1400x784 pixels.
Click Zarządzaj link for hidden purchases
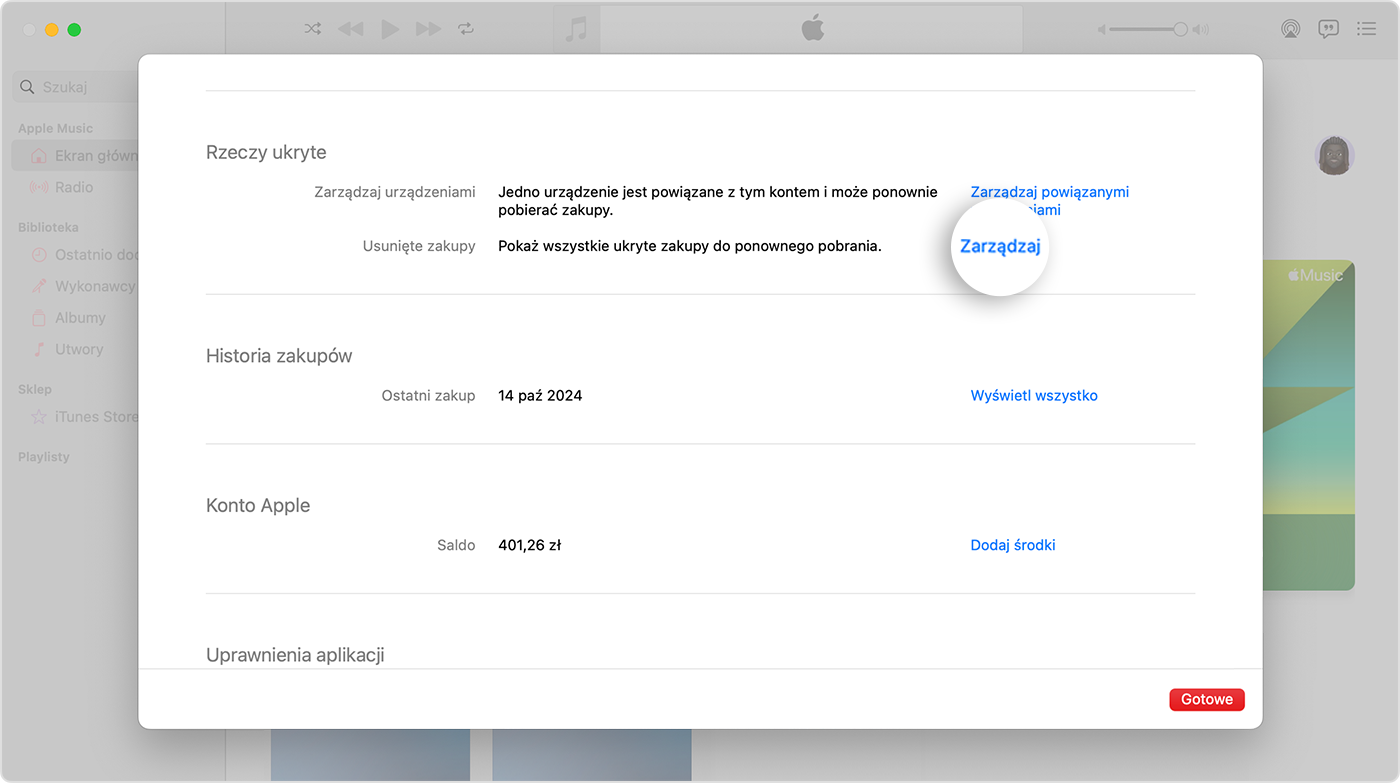(x=1000, y=246)
